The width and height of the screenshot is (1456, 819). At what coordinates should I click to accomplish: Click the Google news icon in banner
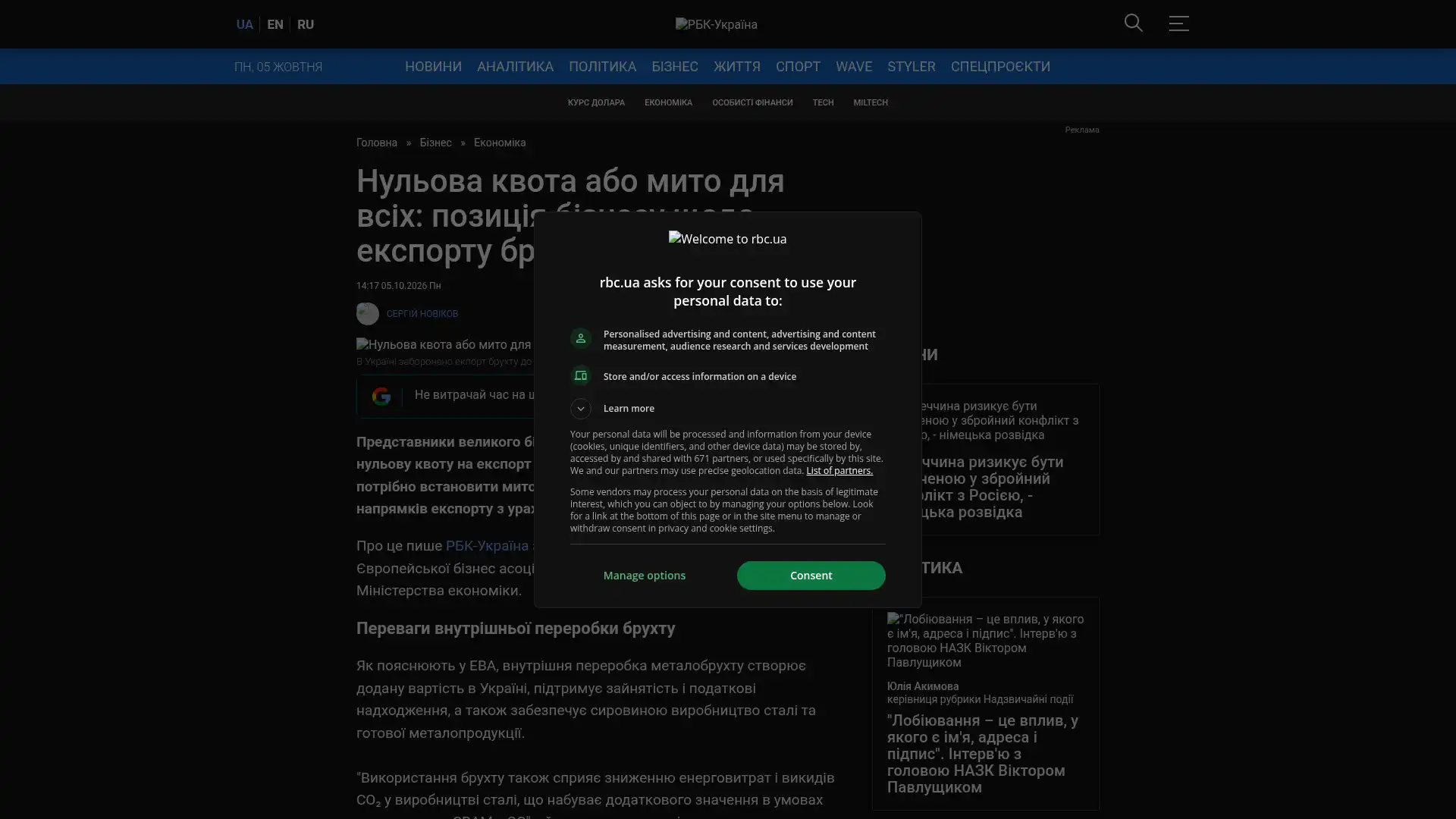tap(381, 396)
